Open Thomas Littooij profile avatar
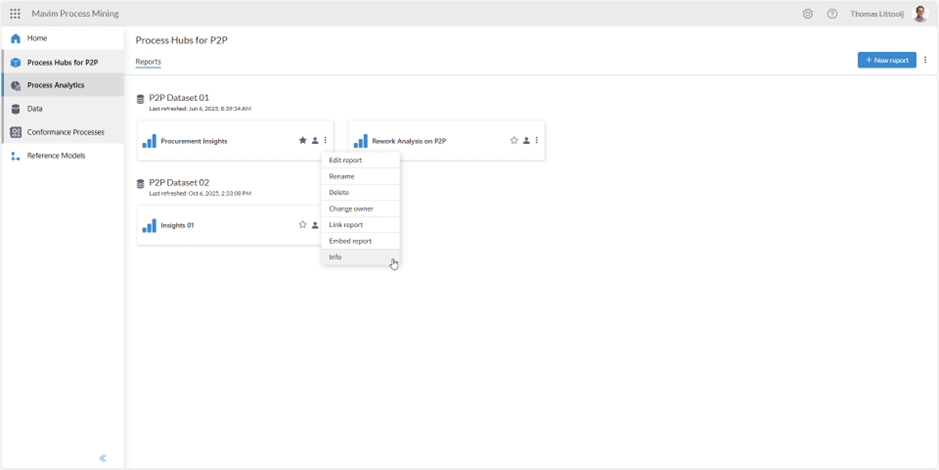The height and width of the screenshot is (470, 939). point(920,14)
